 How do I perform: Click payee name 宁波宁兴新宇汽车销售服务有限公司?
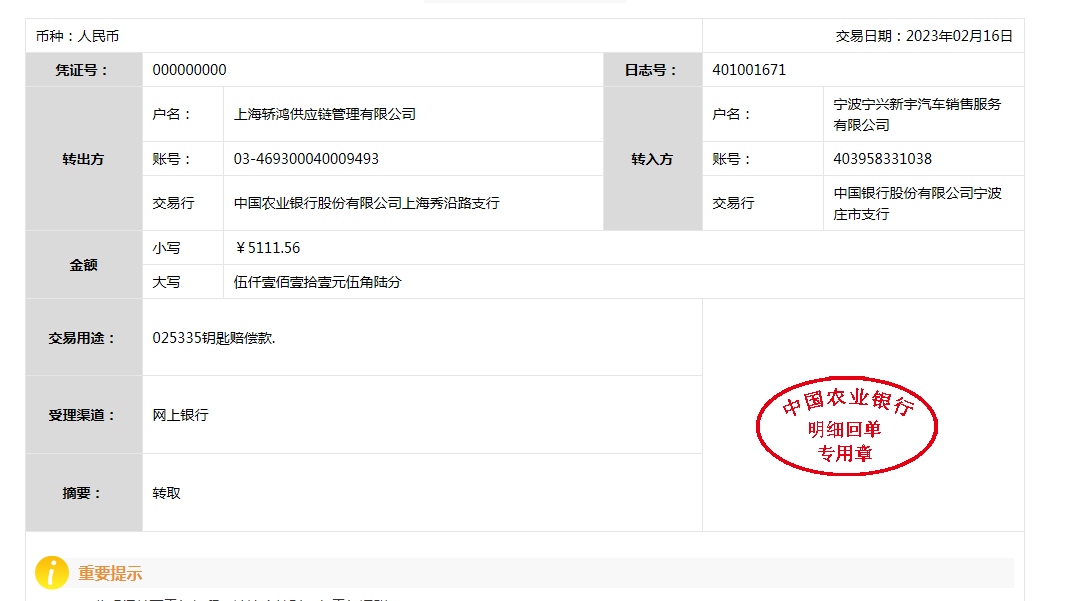point(917,114)
